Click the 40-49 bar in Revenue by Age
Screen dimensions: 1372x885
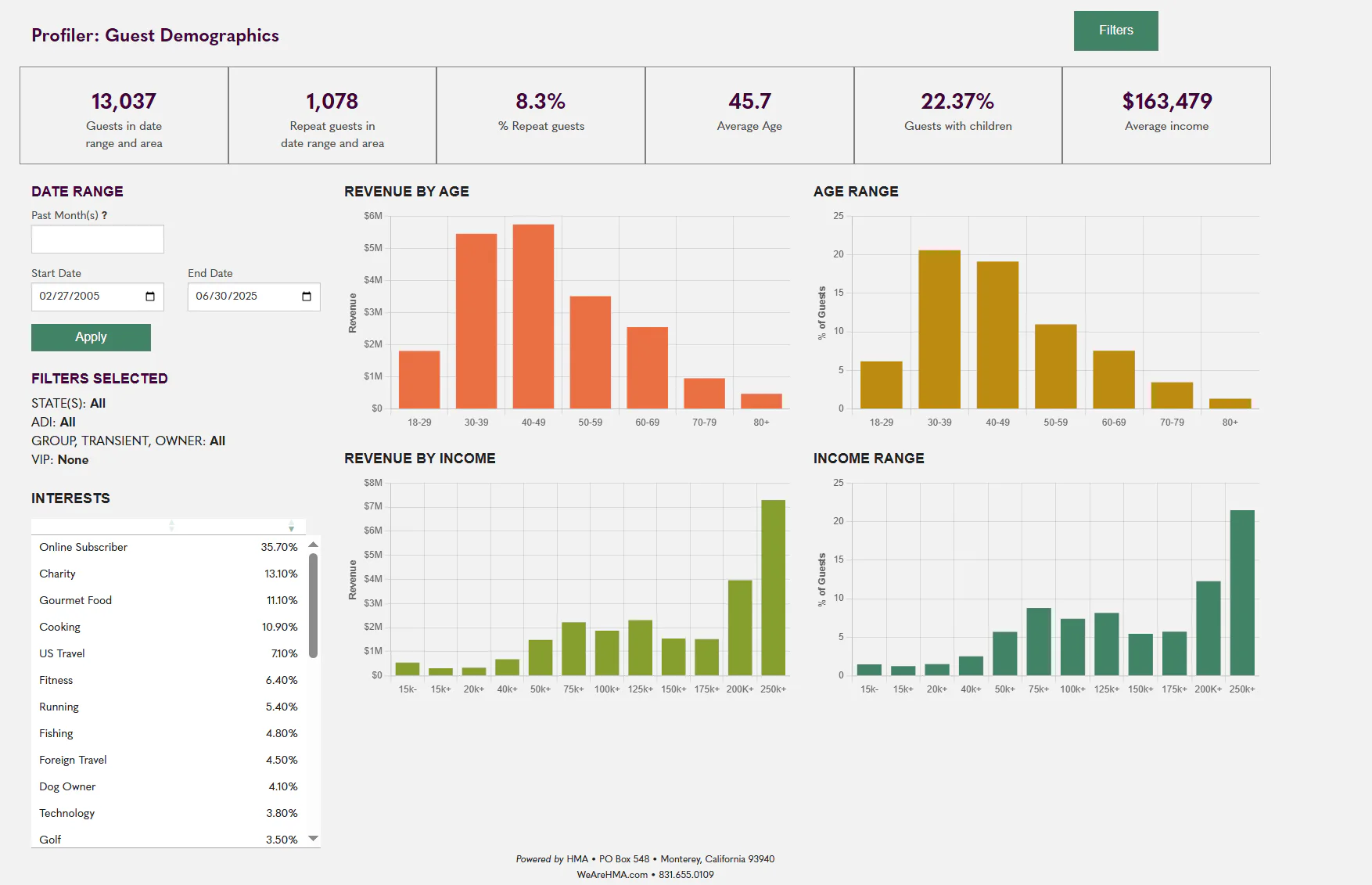click(x=533, y=316)
